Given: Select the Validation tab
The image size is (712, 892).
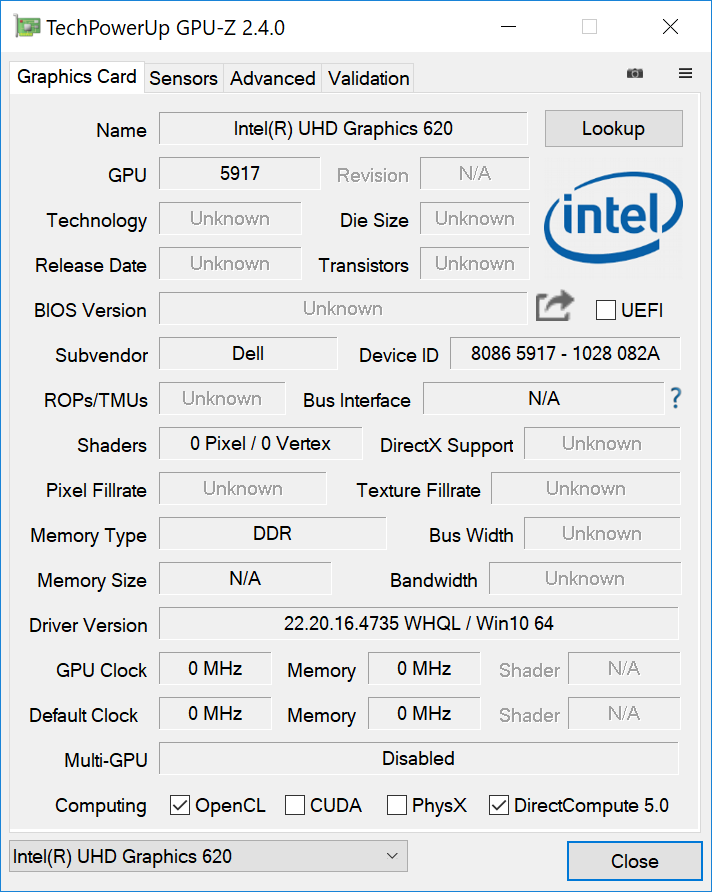Looking at the screenshot, I should pyautogui.click(x=368, y=78).
